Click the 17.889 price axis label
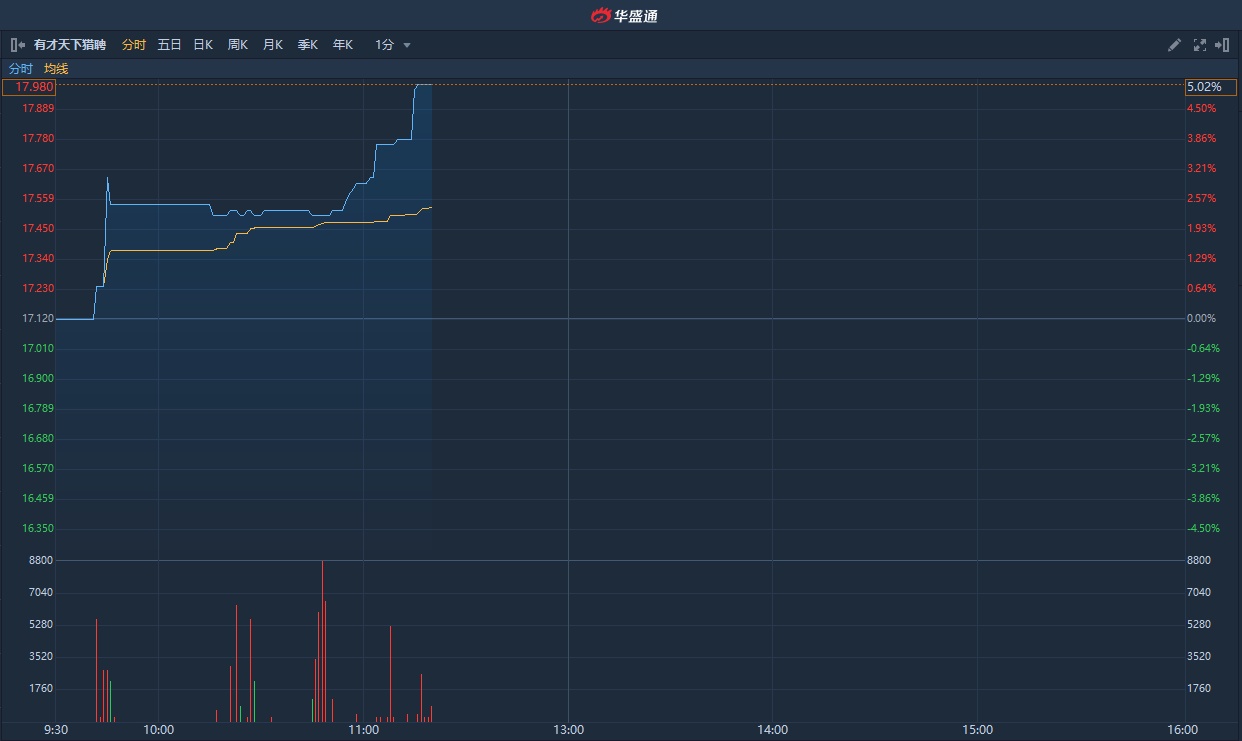1242x741 pixels. pos(38,108)
